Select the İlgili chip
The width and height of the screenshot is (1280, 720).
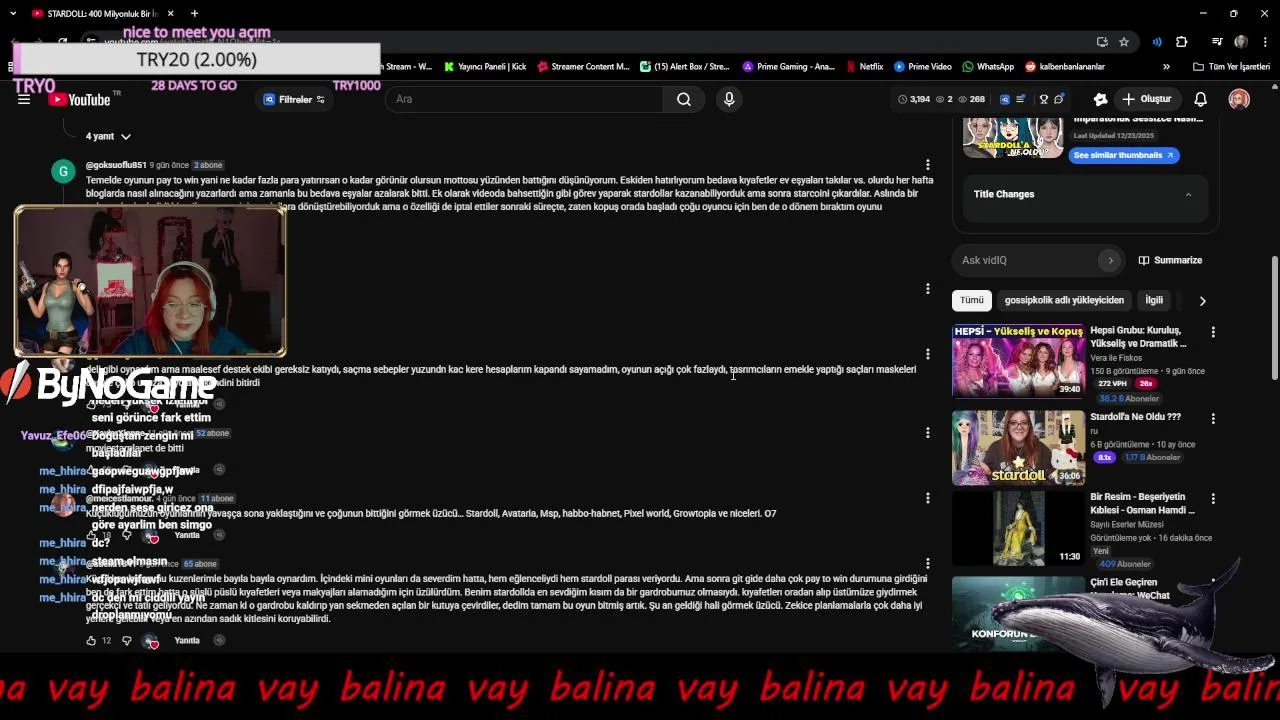(x=1154, y=300)
